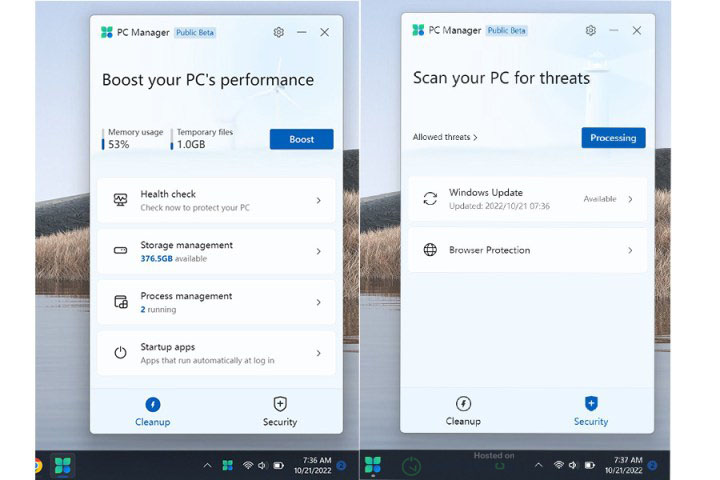Image resolution: width=720 pixels, height=480 pixels.
Task: Switch to Security tab in the Boost window
Action: tap(280, 410)
